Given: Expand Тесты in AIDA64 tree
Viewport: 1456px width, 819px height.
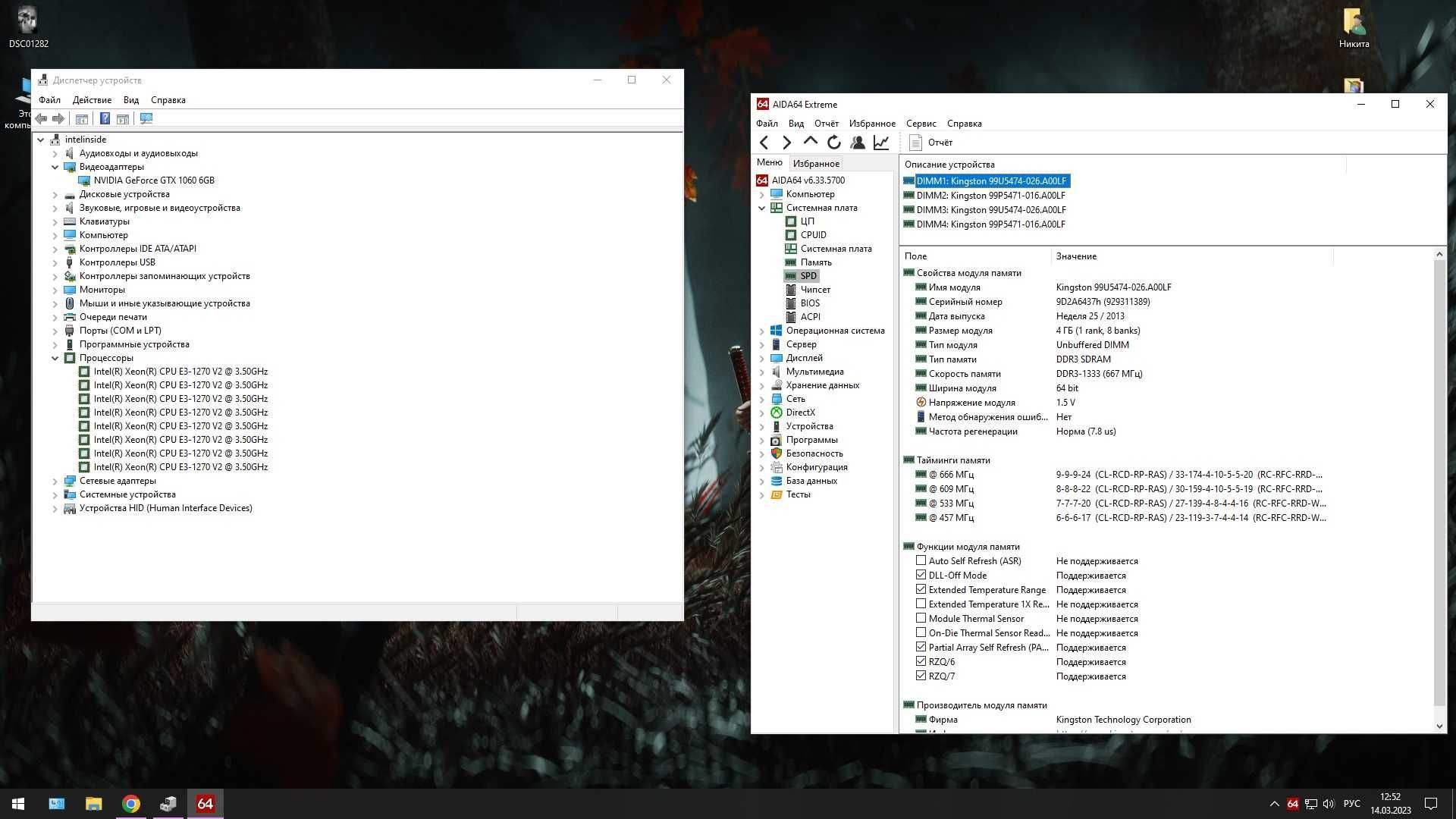Looking at the screenshot, I should pyautogui.click(x=762, y=494).
